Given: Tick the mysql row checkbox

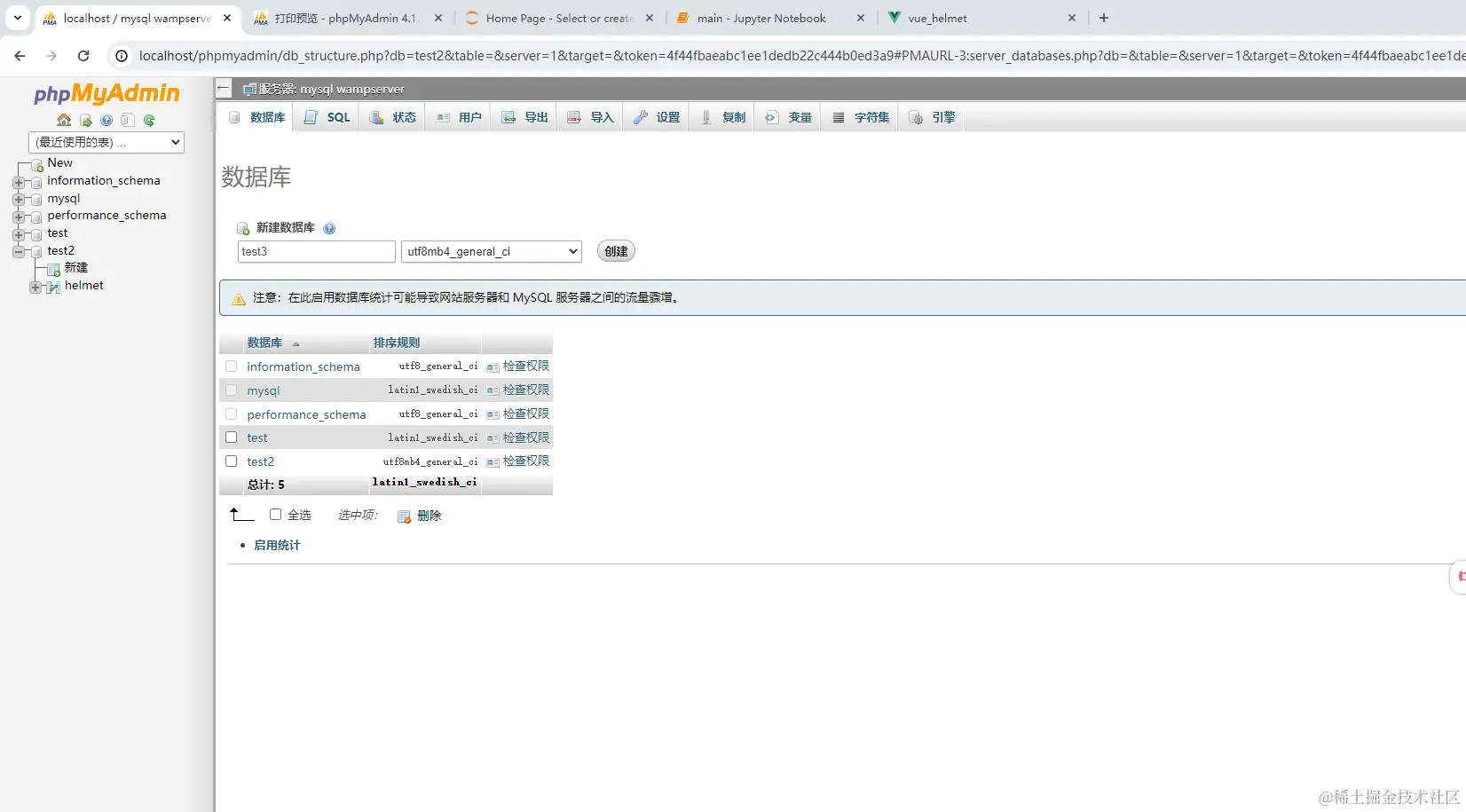Looking at the screenshot, I should tap(232, 390).
